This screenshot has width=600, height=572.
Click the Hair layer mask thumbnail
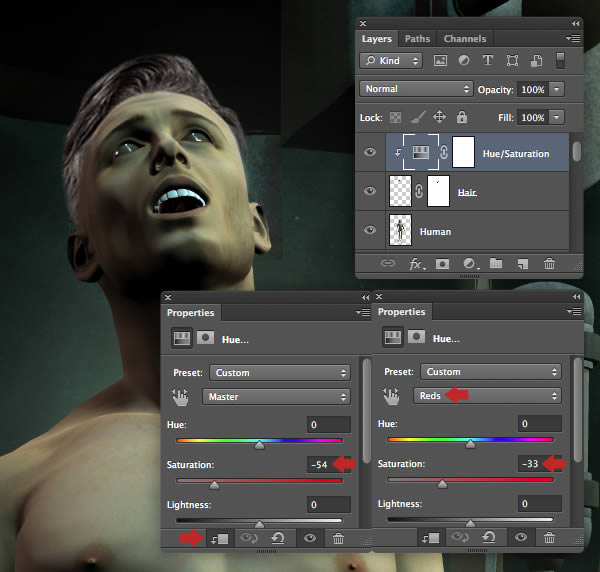(438, 191)
